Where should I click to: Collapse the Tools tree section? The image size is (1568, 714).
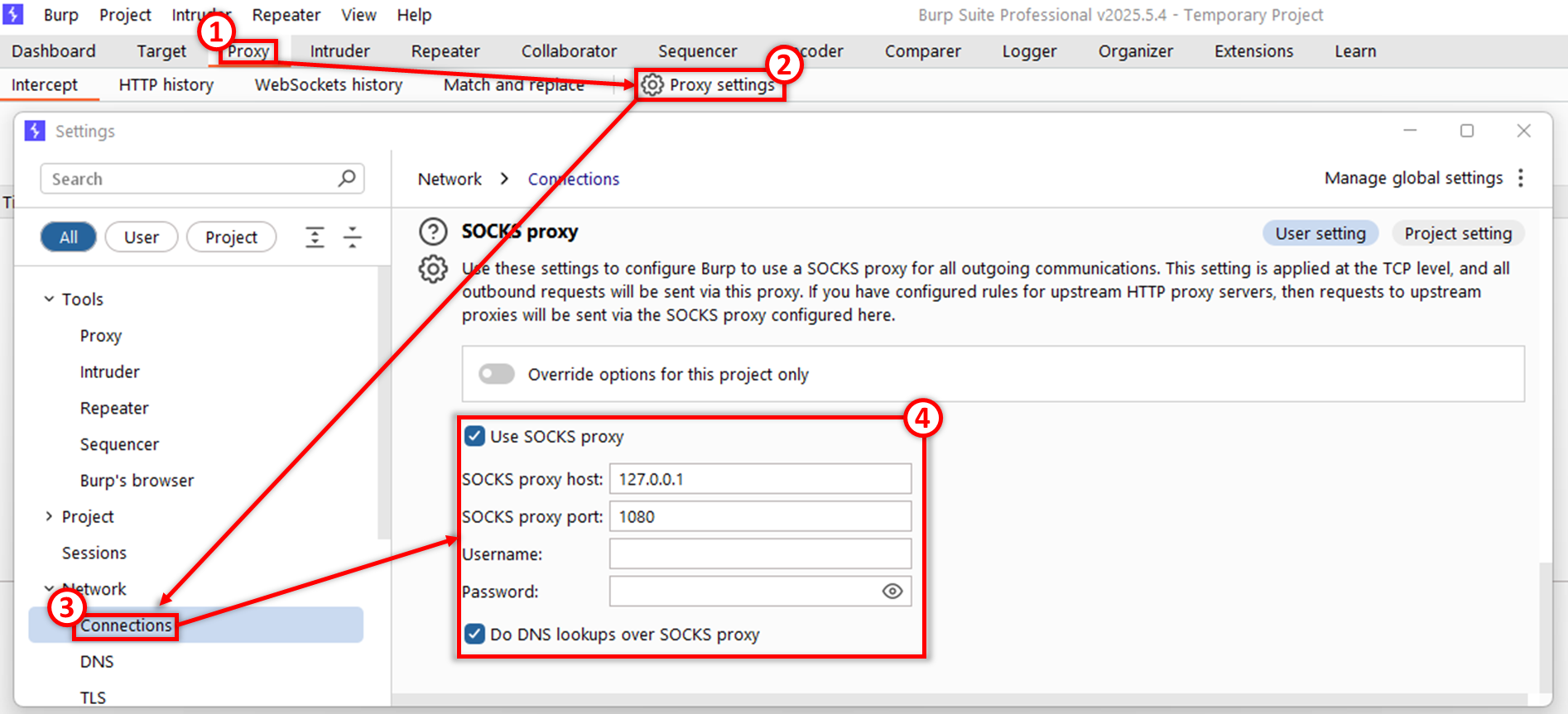(49, 299)
